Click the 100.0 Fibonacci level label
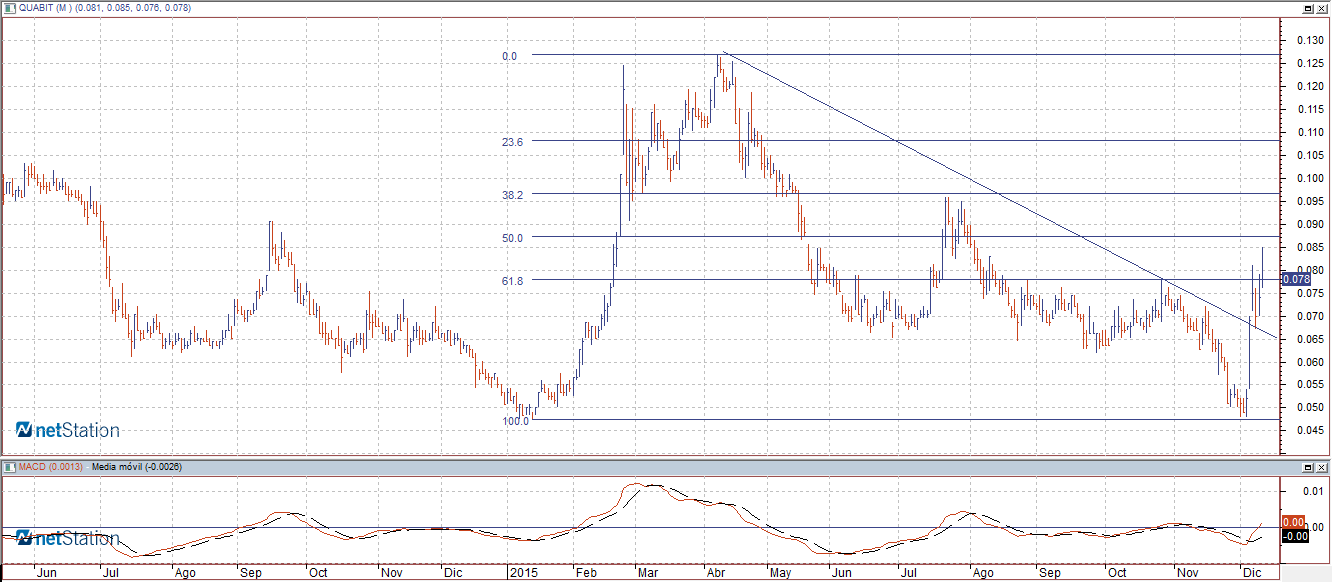Screen dimensions: 1332x582 pyautogui.click(x=515, y=422)
